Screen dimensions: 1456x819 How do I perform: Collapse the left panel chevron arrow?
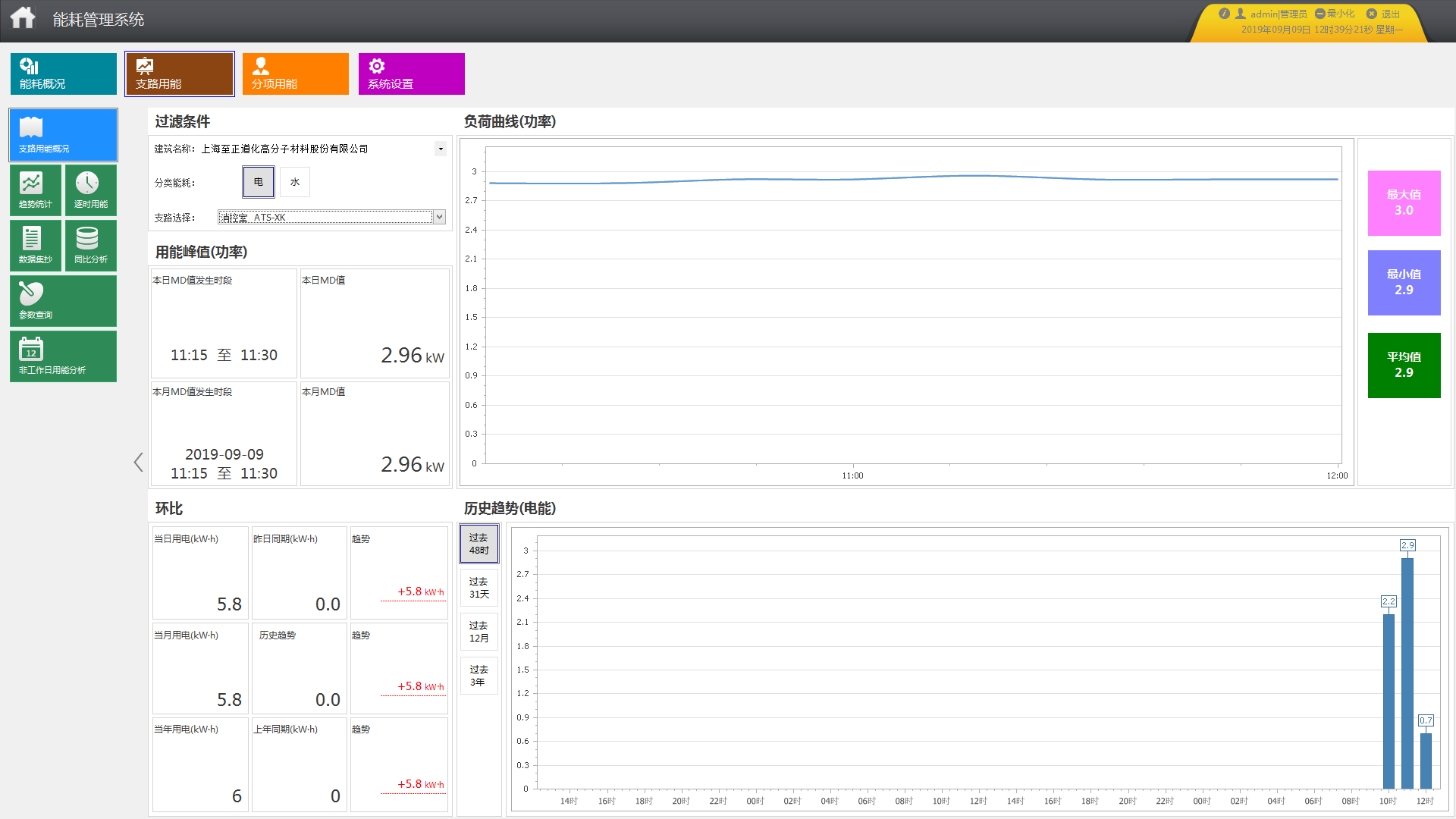138,462
